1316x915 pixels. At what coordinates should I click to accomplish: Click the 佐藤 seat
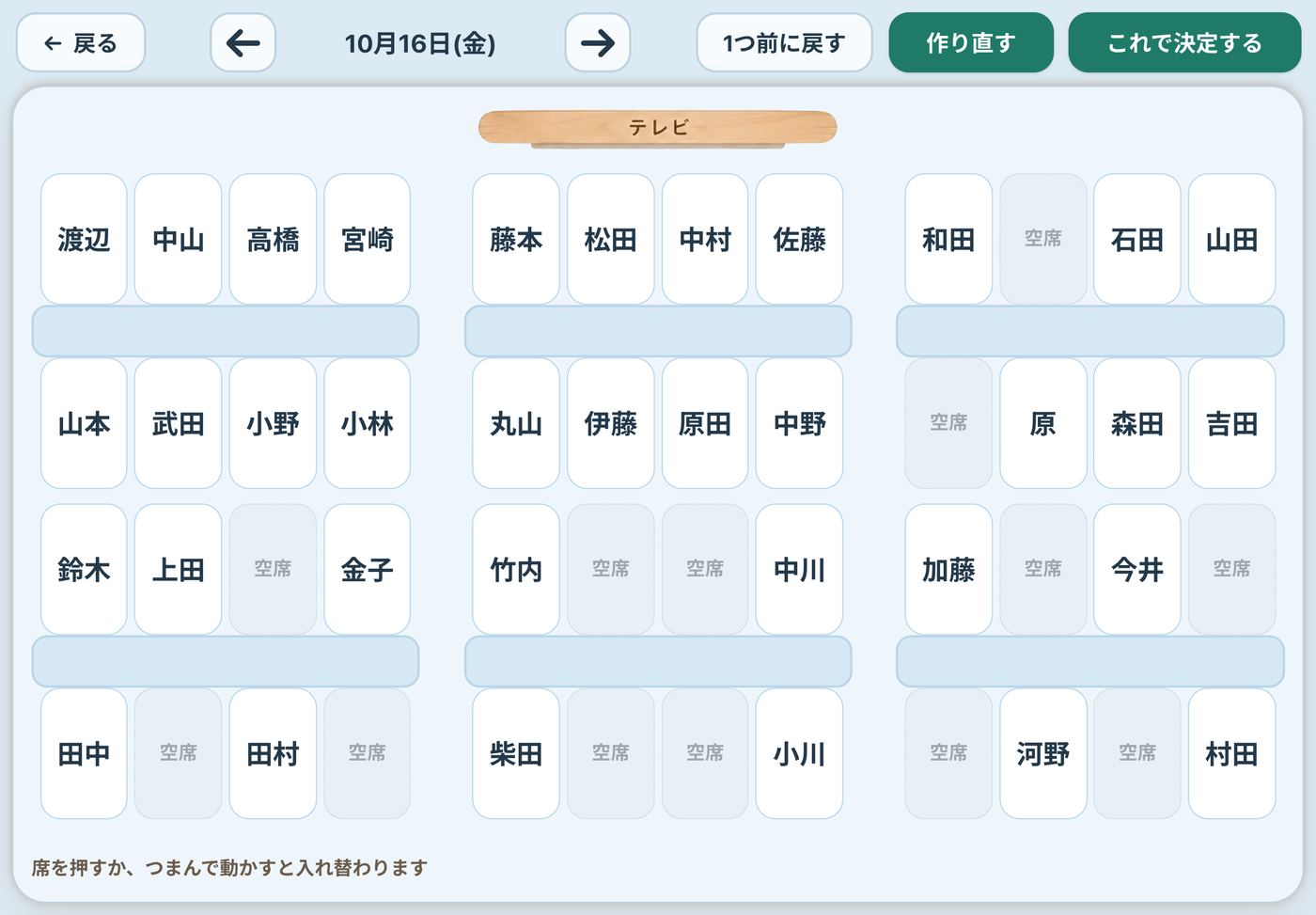(x=799, y=239)
